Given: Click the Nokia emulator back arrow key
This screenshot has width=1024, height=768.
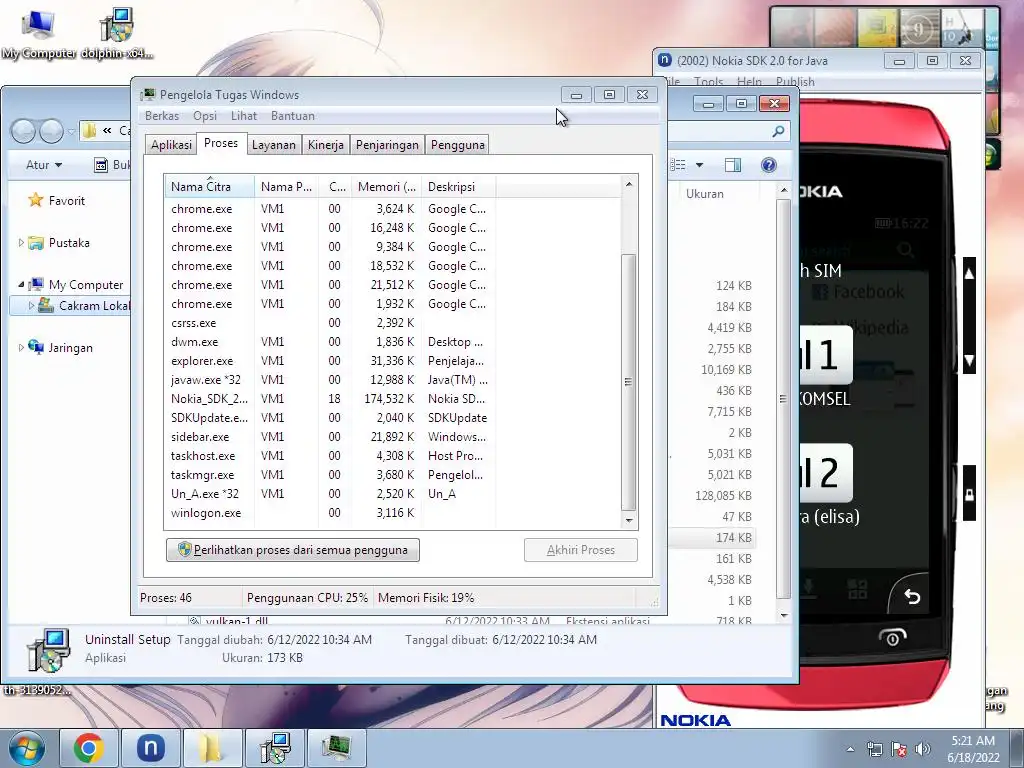Looking at the screenshot, I should coord(912,596).
